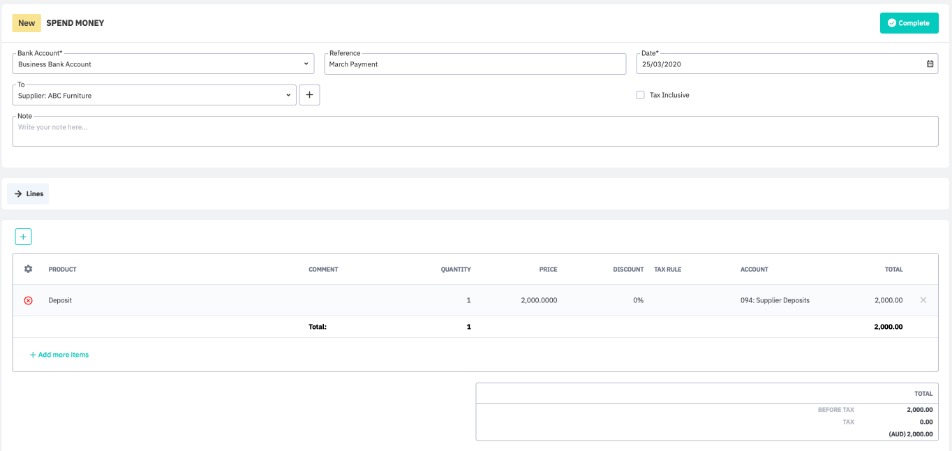Click the gear icon in table header
The height and width of the screenshot is (451, 952).
pyautogui.click(x=28, y=269)
